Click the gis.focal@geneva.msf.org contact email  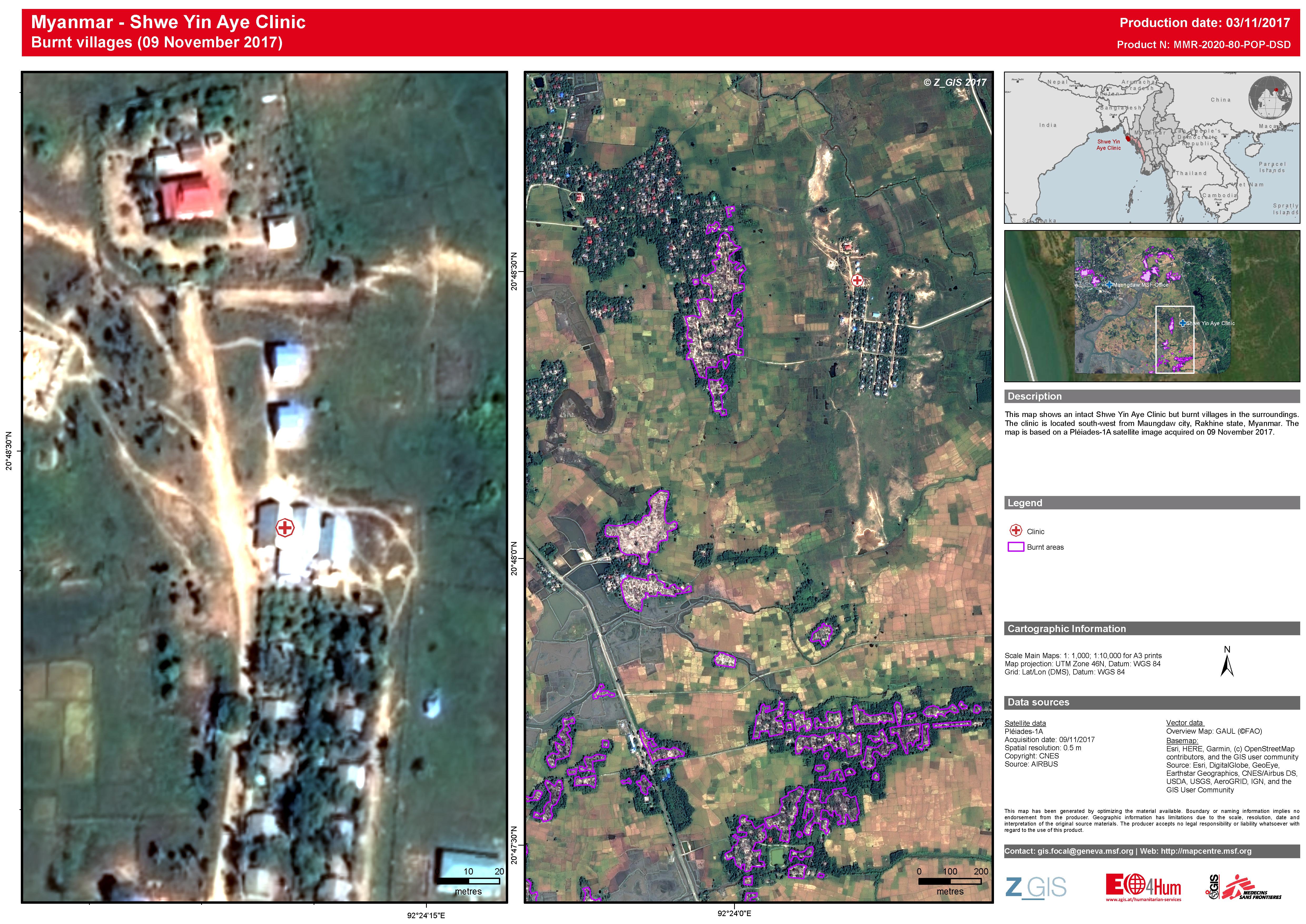coord(1085,851)
